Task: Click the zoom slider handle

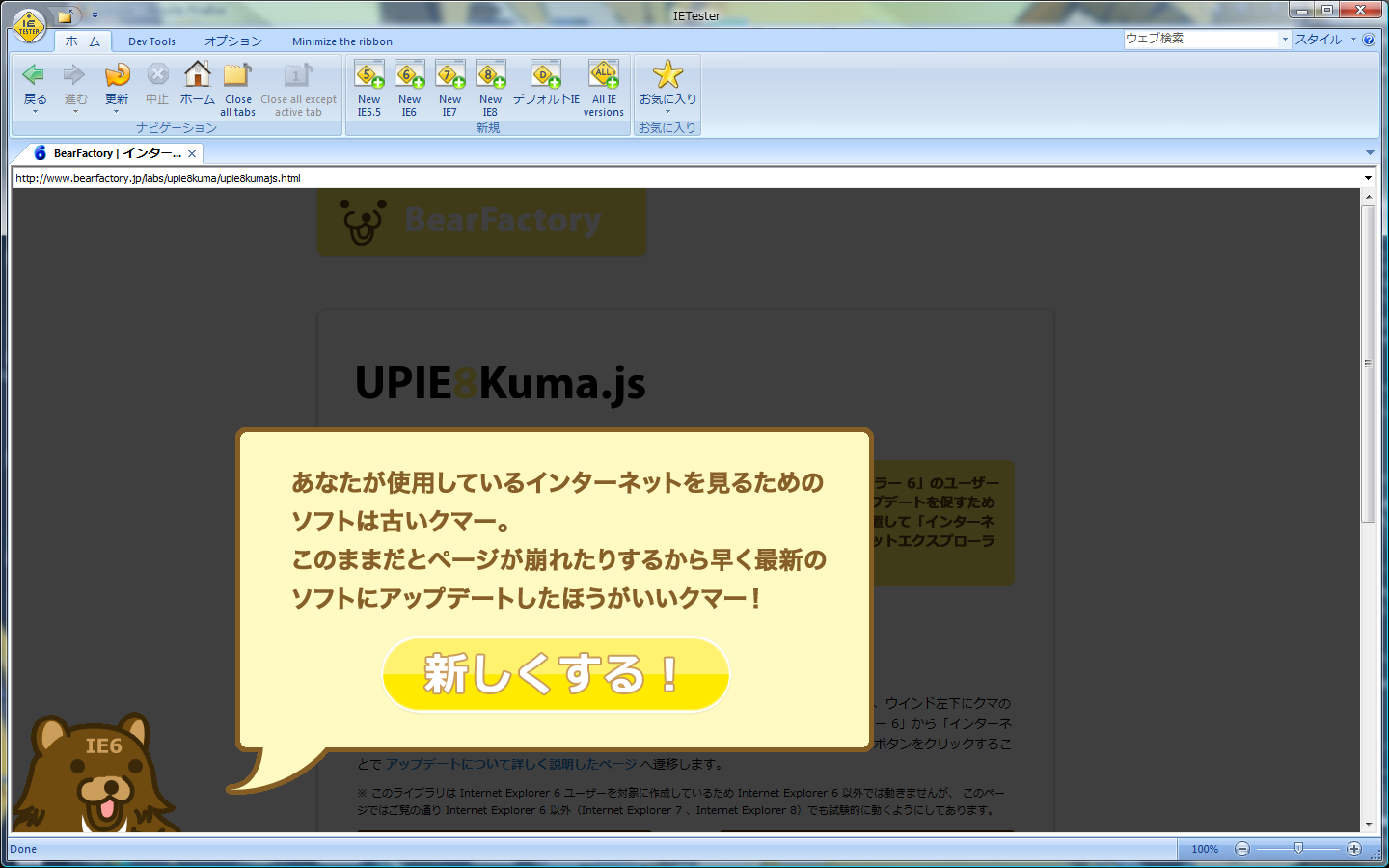Action: coord(1298,849)
